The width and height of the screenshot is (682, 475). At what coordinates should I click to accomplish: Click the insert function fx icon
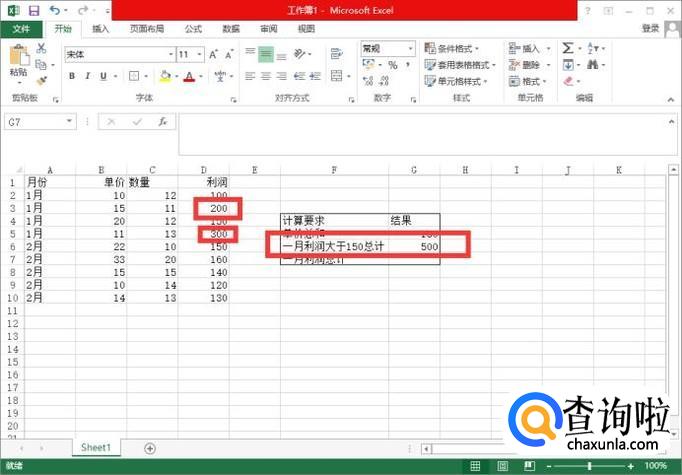tap(163, 122)
